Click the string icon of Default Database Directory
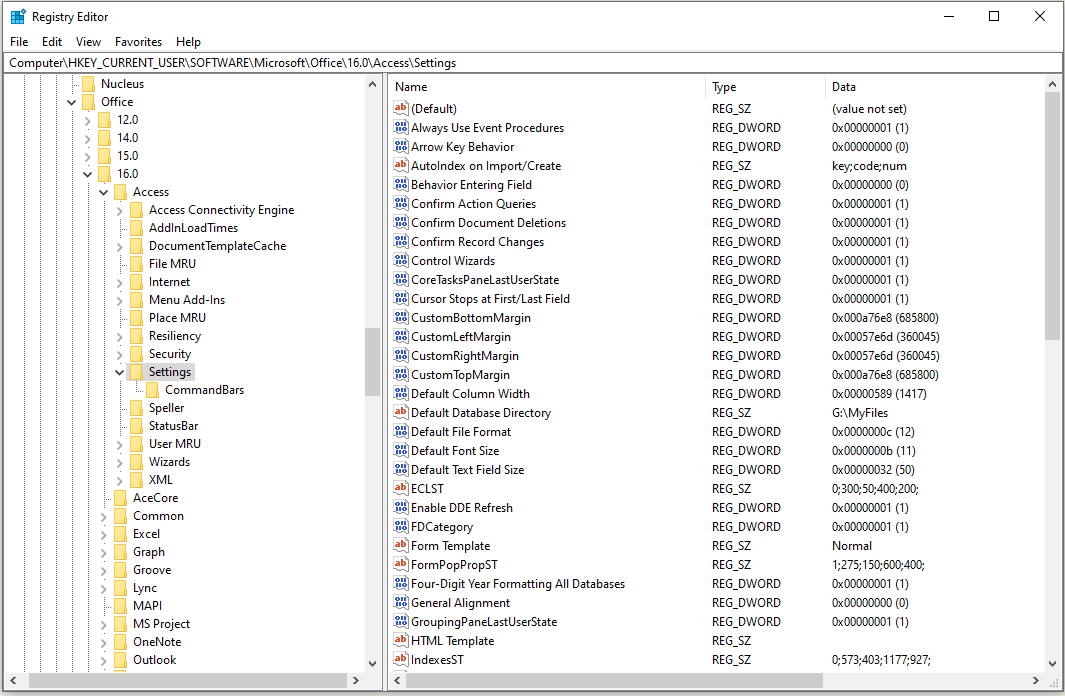 click(x=401, y=412)
